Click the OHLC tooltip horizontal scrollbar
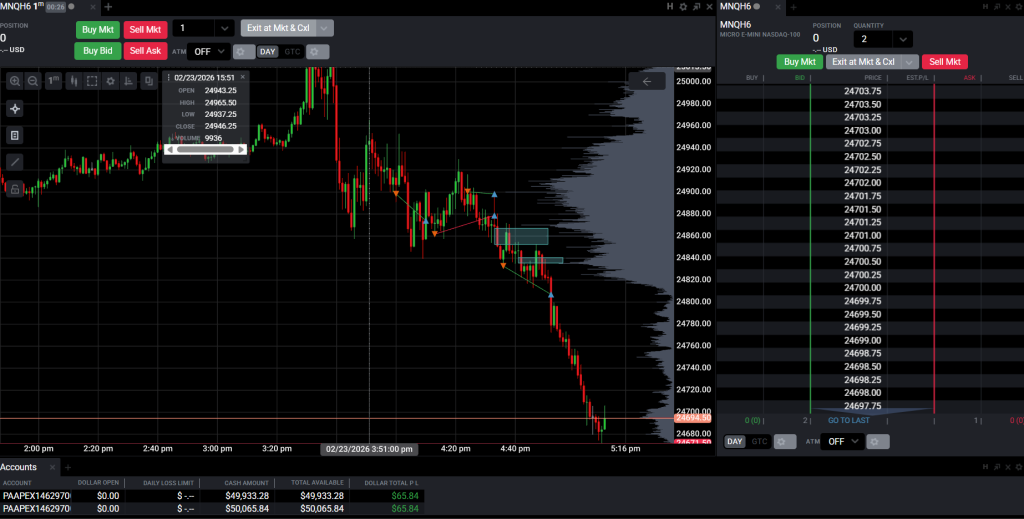The width and height of the screenshot is (1024, 519). tap(205, 149)
